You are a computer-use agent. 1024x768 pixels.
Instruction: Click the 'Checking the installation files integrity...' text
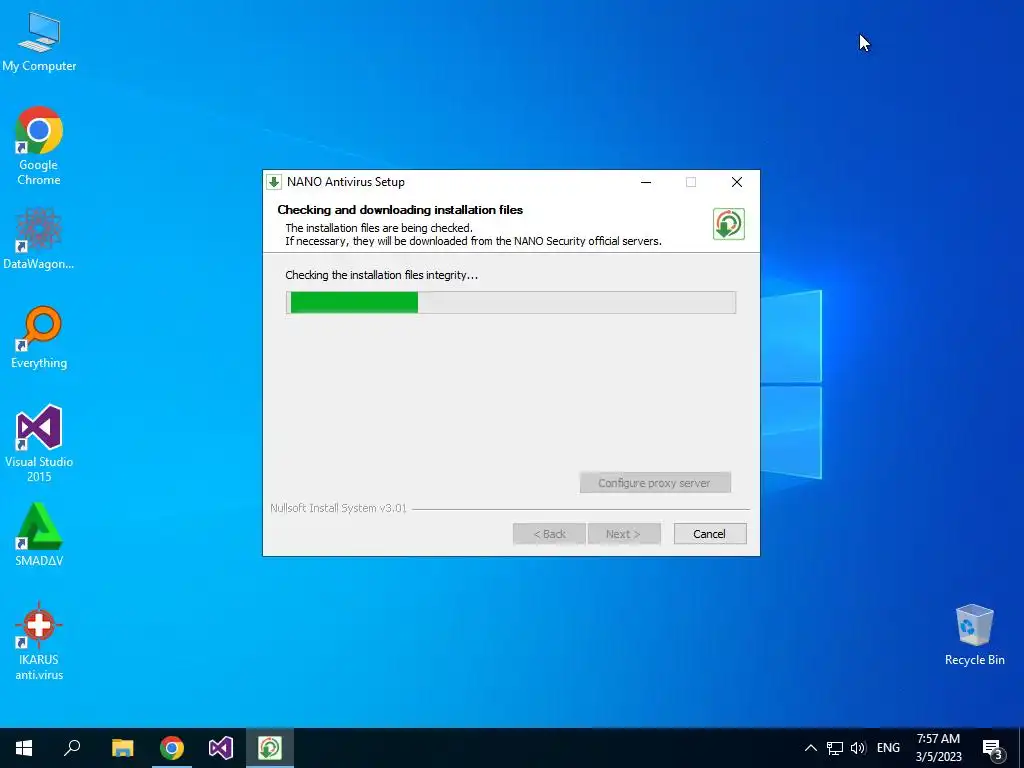pos(381,275)
